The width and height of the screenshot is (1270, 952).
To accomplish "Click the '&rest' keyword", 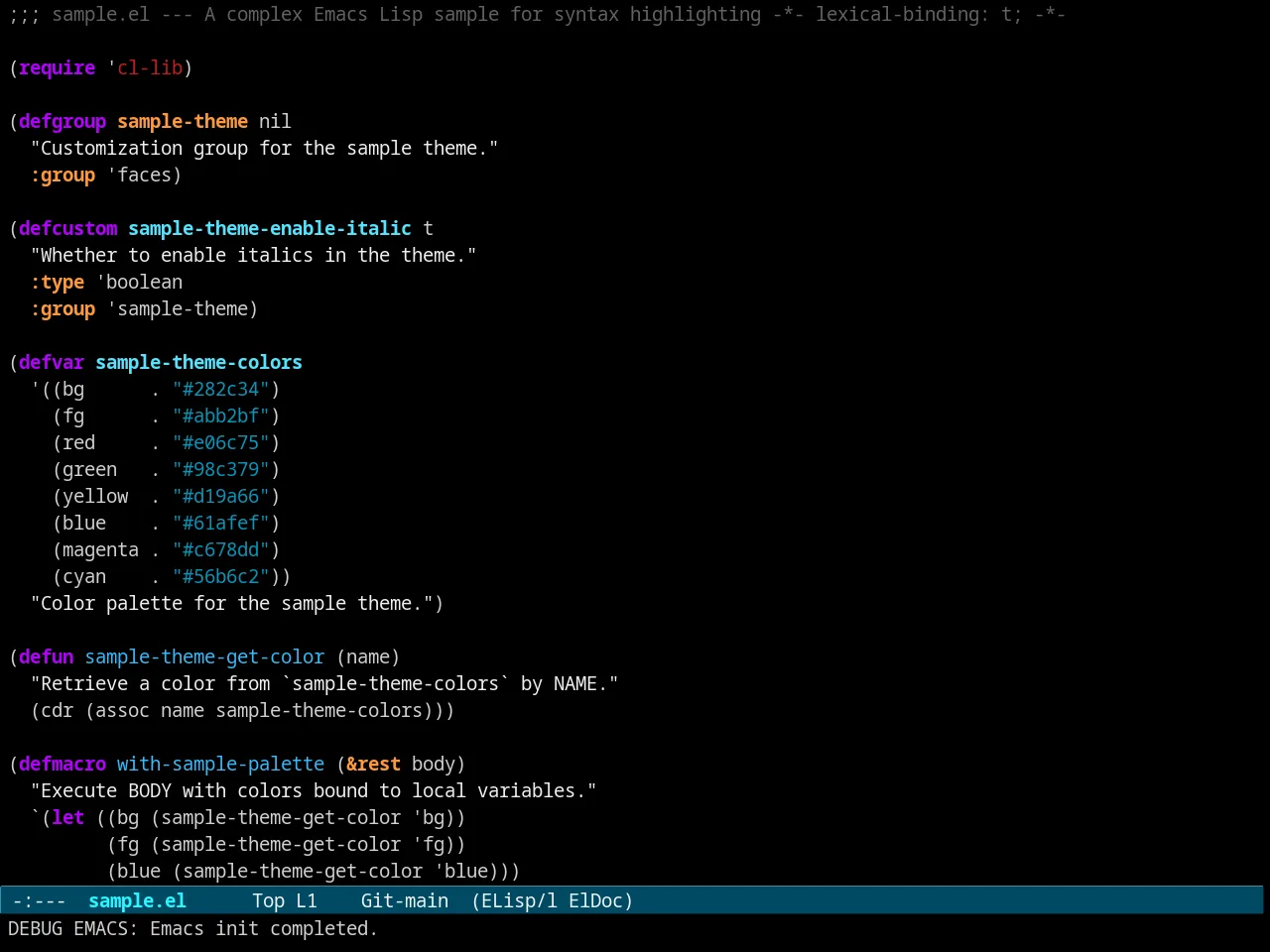I will (x=374, y=764).
